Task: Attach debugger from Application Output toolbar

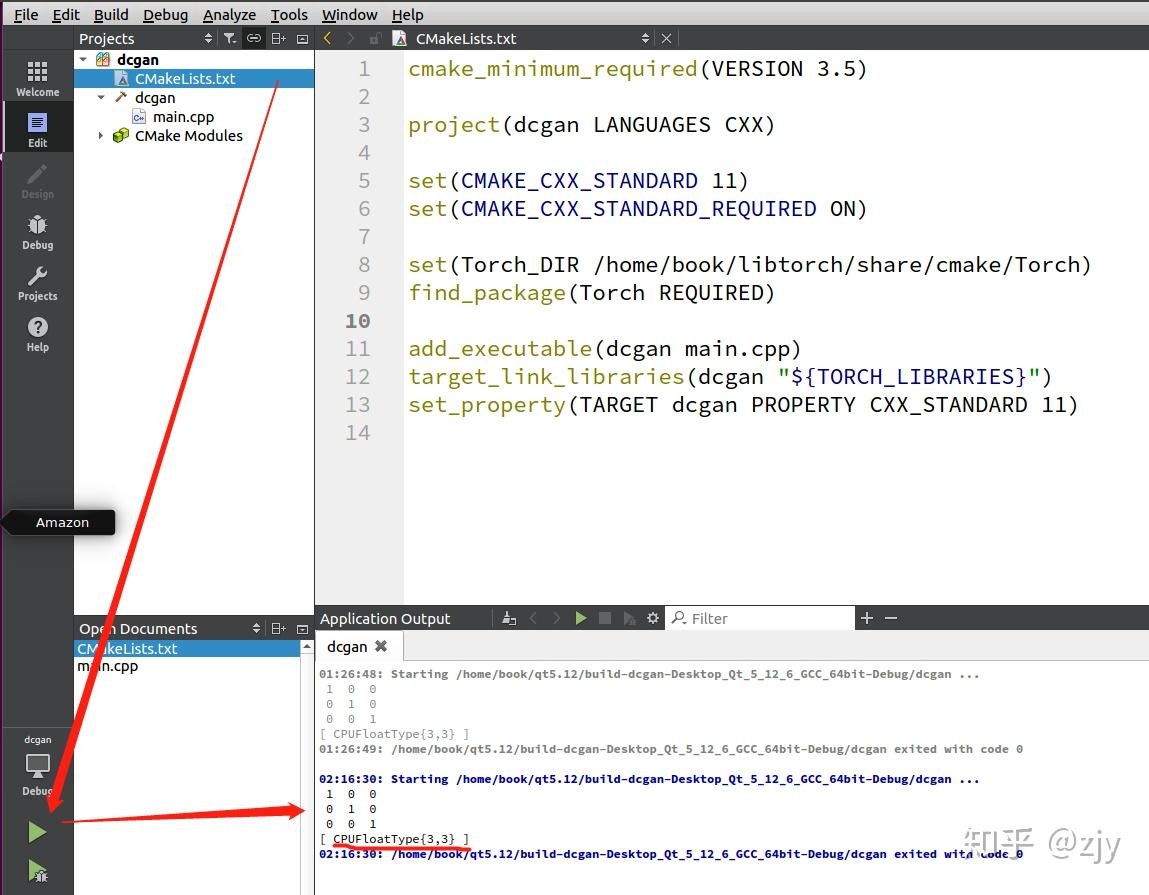Action: (629, 618)
